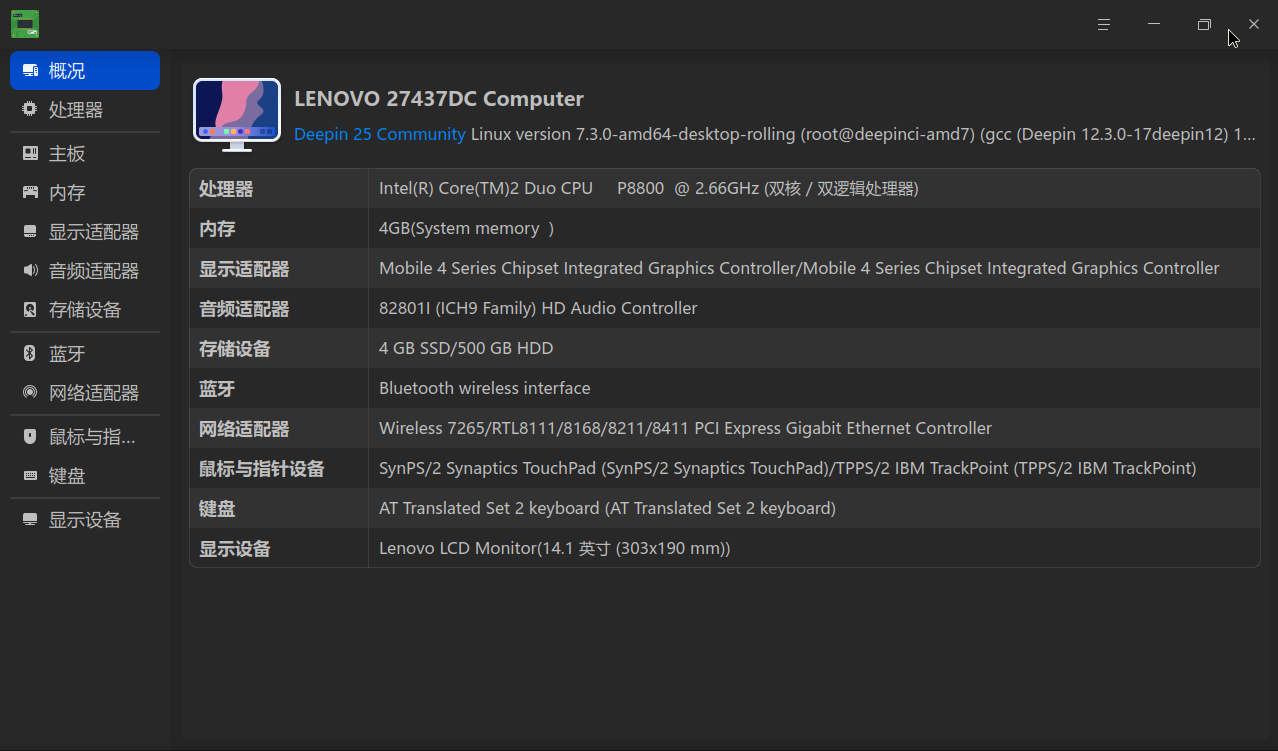
Task: Click the 4 GB SSD/500 GB HDD value
Action: coord(466,348)
